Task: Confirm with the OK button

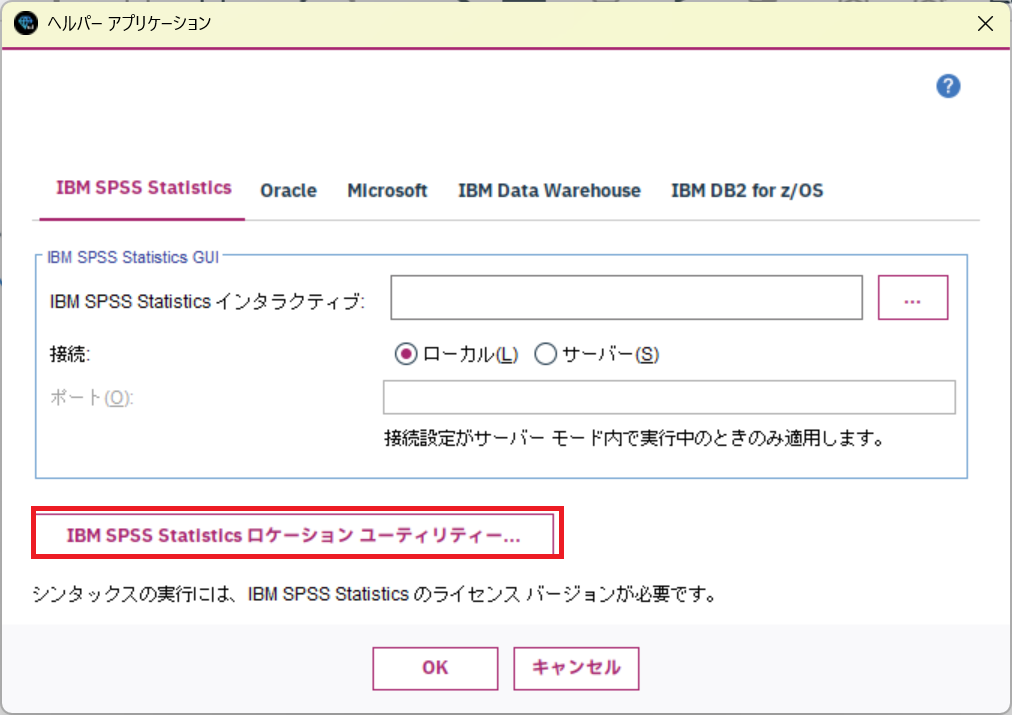Action: pyautogui.click(x=435, y=669)
